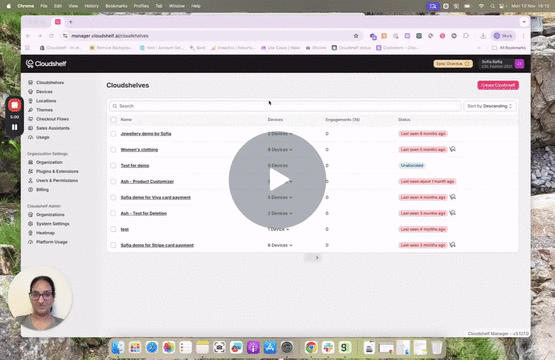This screenshot has height=360, width=555.
Task: Check the Ash - Test for Deletion row checkbox
Action: tap(113, 213)
